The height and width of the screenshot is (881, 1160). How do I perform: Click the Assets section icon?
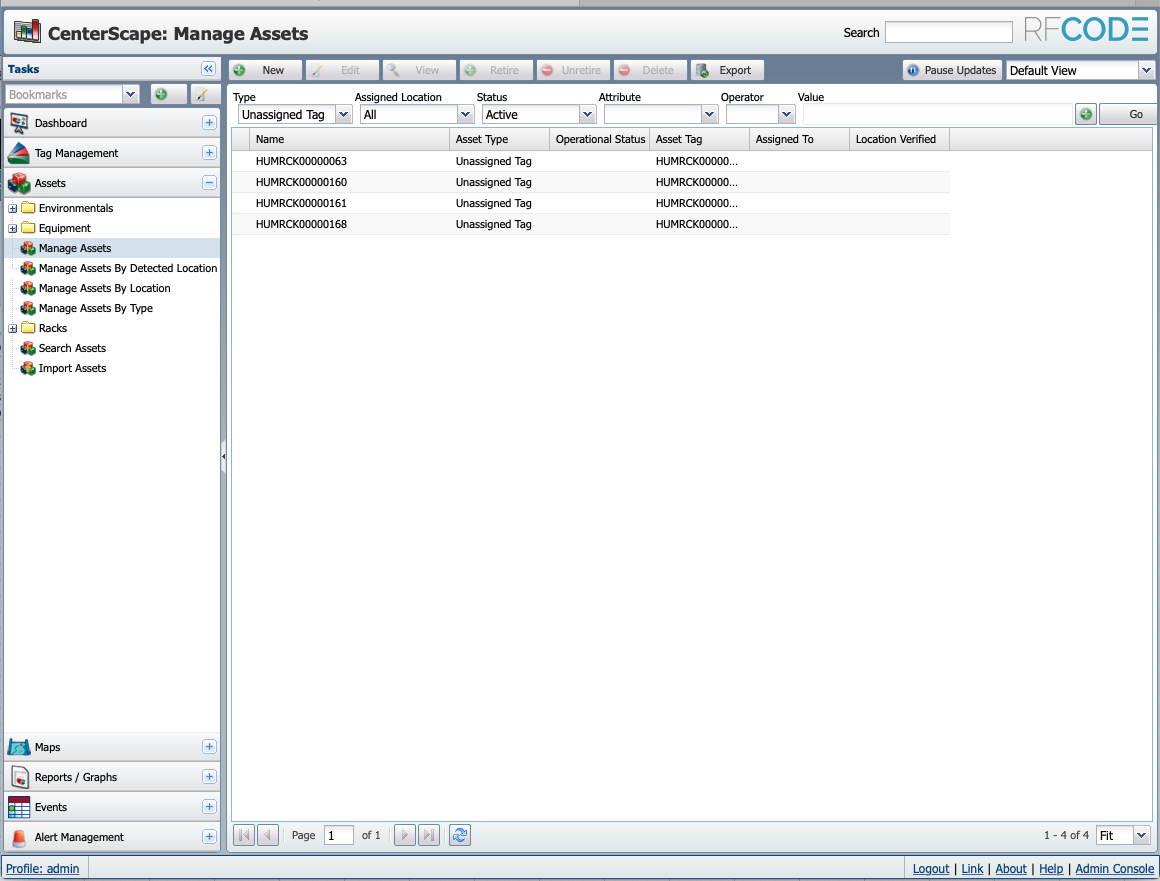click(x=18, y=183)
